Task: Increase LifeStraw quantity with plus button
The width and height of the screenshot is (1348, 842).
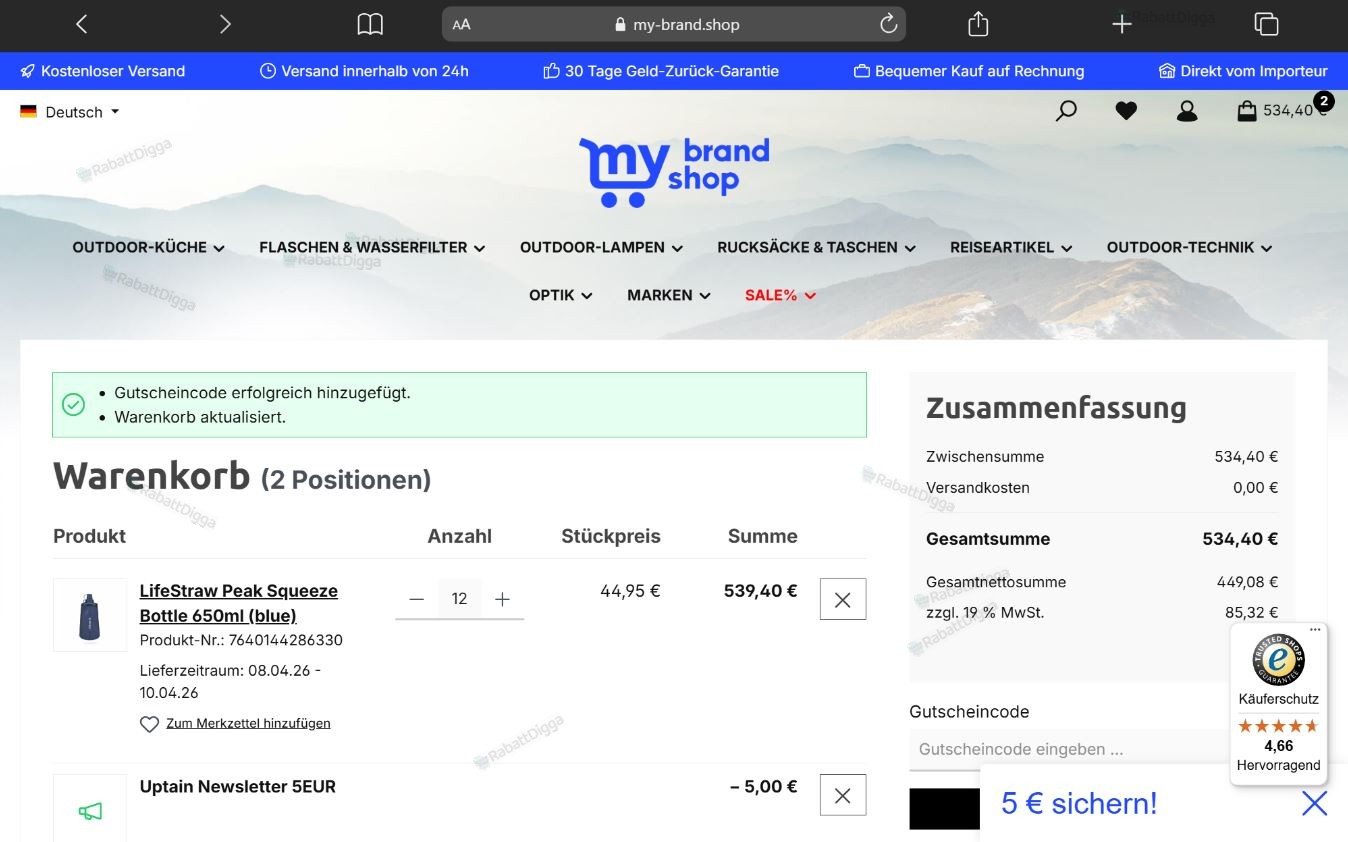Action: coord(502,599)
